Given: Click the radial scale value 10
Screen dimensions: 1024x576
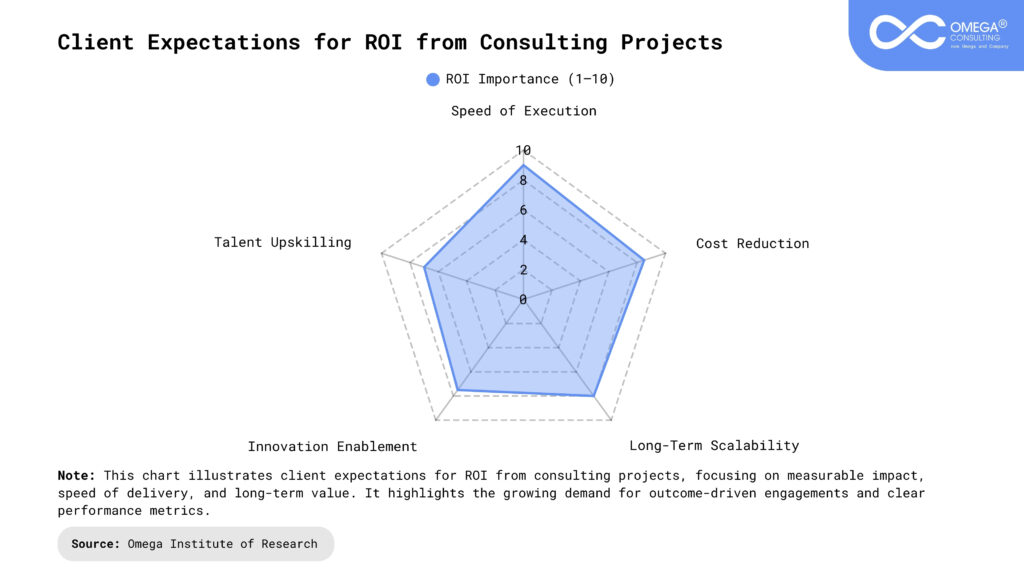Looking at the screenshot, I should click(523, 151).
